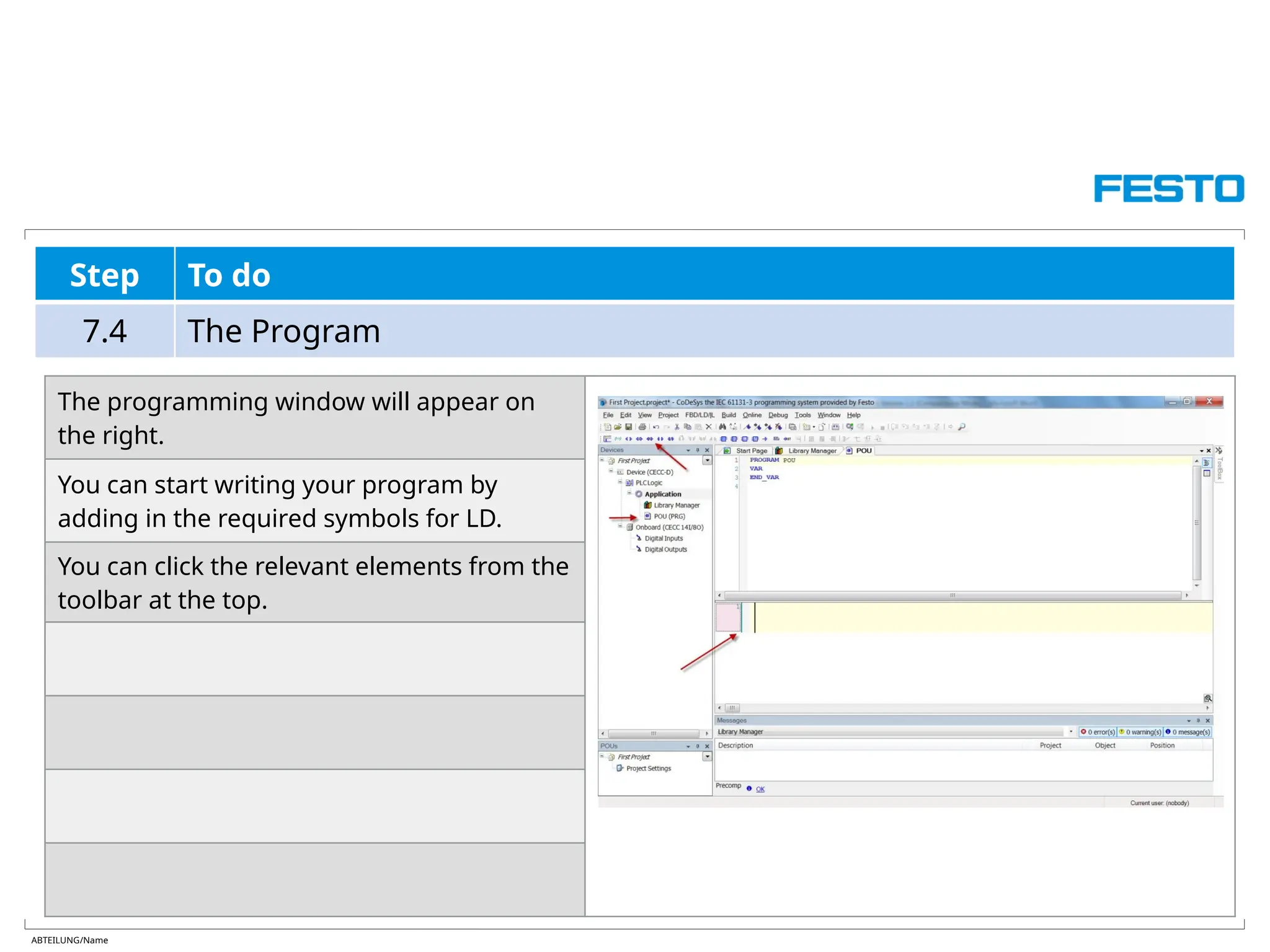Click the Open project folder icon
The width and height of the screenshot is (1270, 952).
click(x=618, y=427)
